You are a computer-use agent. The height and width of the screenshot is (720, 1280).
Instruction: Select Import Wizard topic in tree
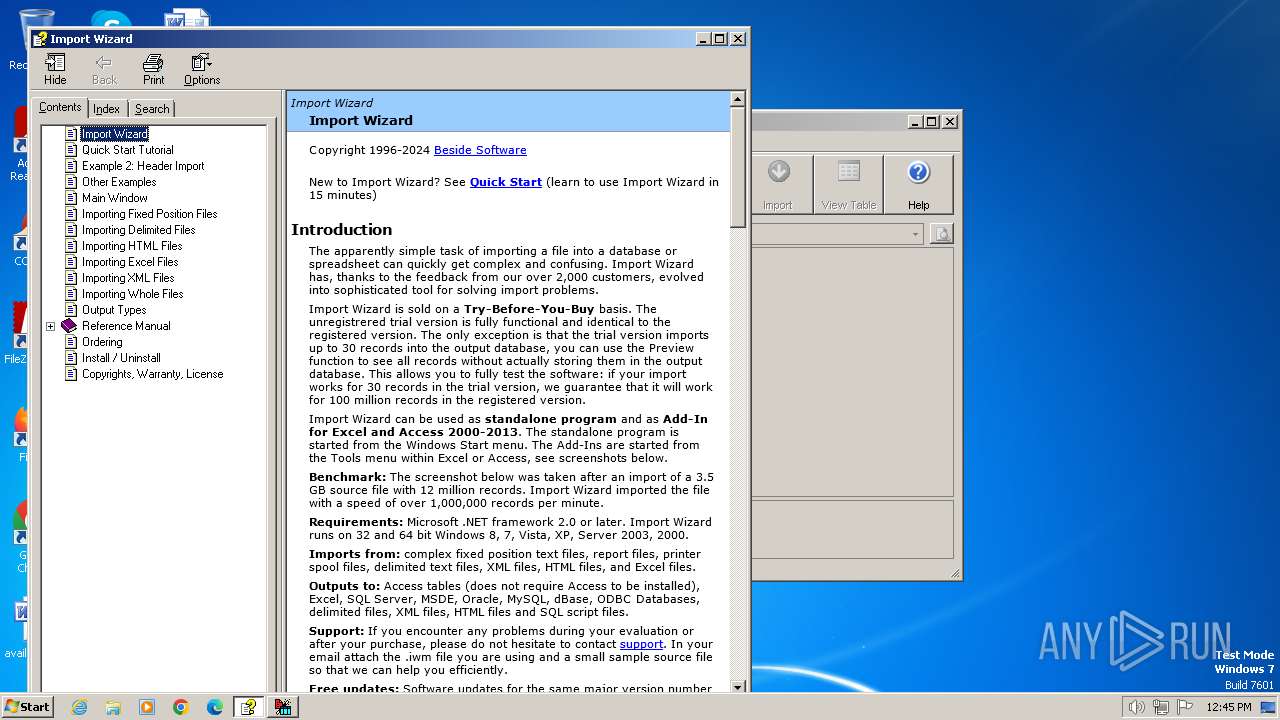pos(115,134)
